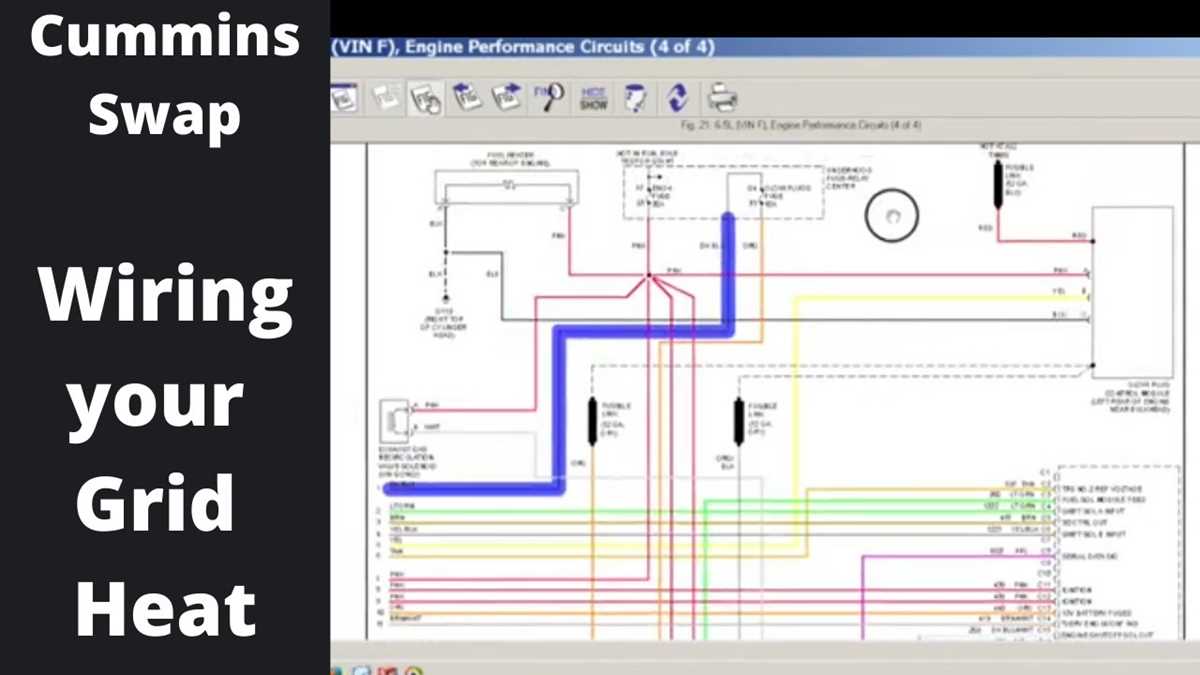Select the figure hand-pointer tool icon
Image resolution: width=1200 pixels, height=675 pixels.
tap(425, 97)
